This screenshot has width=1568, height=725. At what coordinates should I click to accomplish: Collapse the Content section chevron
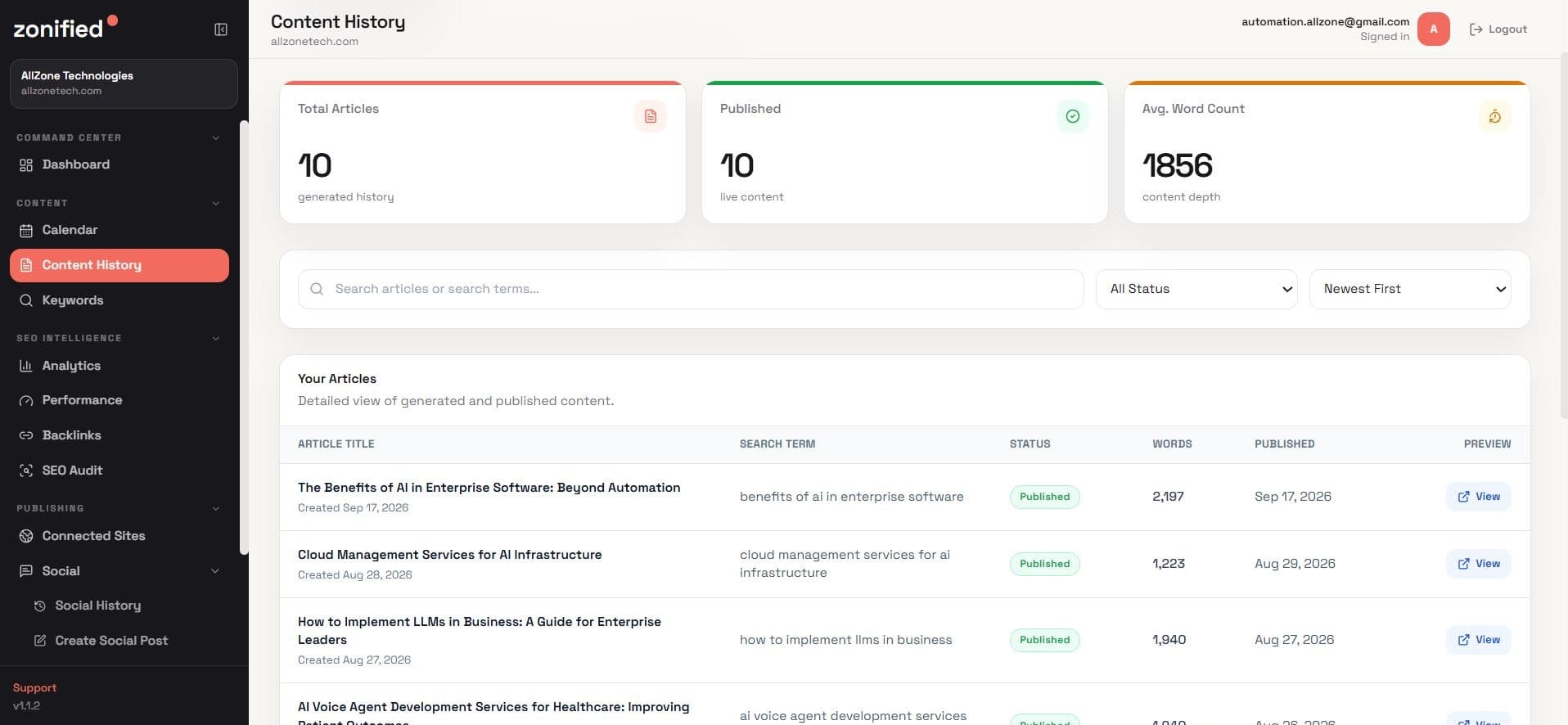216,203
